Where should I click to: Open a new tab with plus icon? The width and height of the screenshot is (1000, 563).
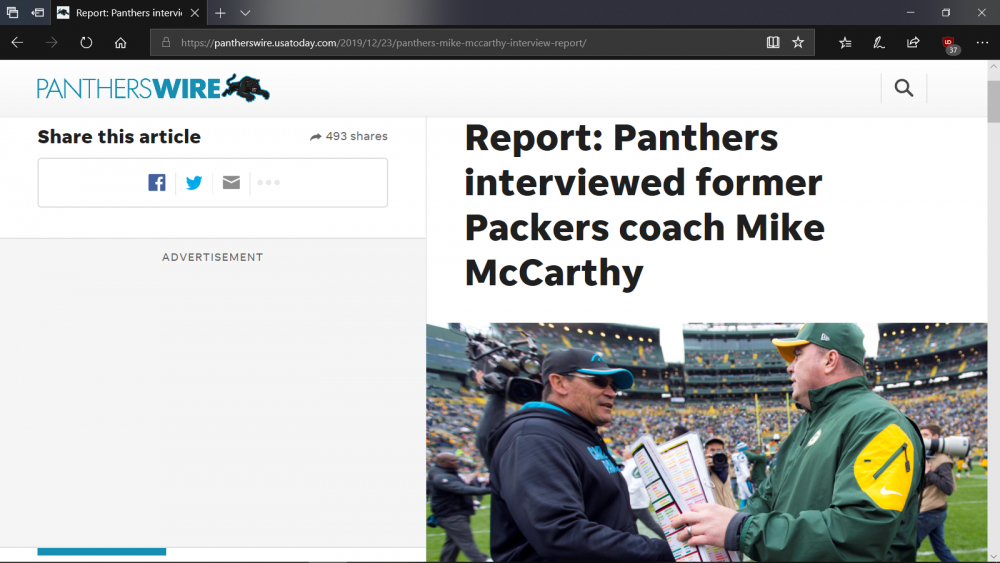point(220,13)
